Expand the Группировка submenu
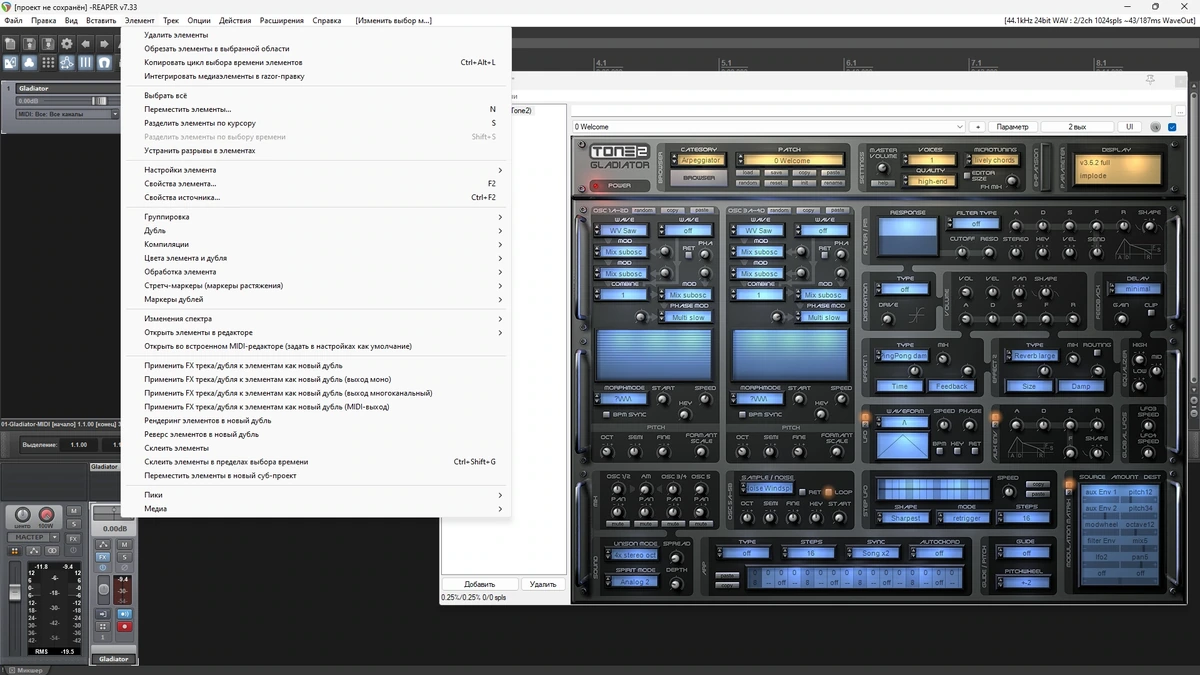 coord(316,217)
